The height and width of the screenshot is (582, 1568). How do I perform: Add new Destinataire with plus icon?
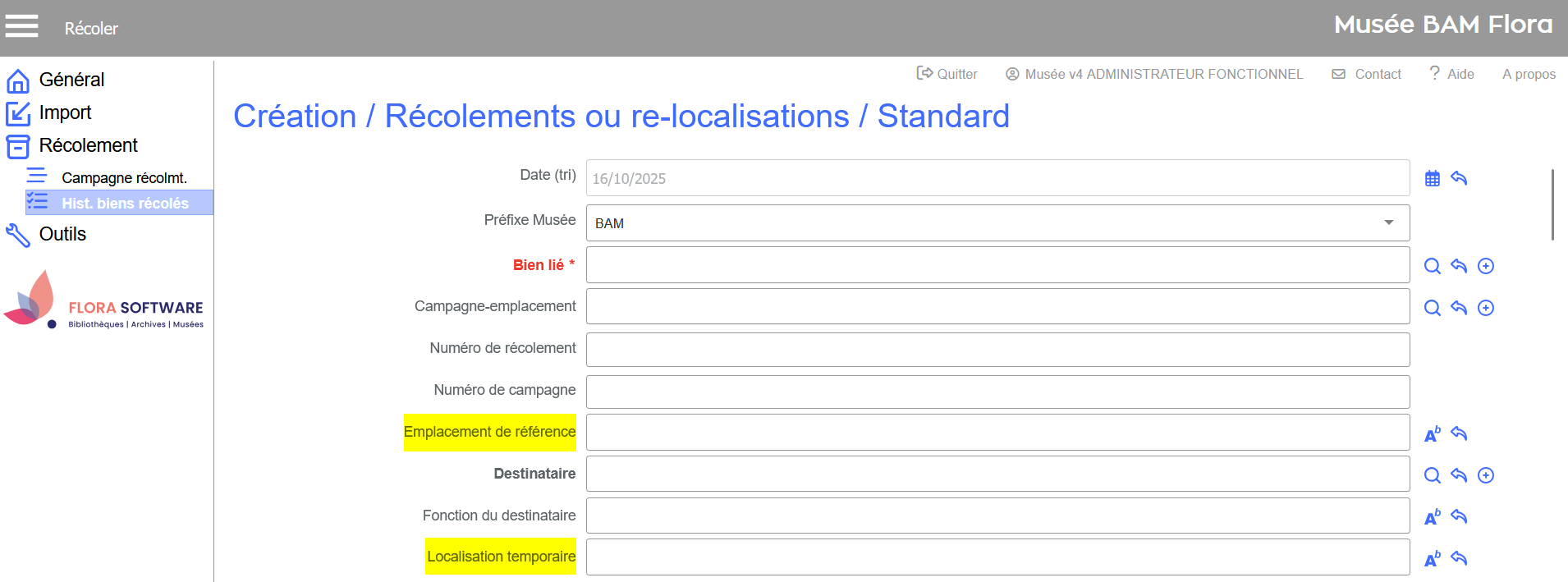coord(1486,475)
